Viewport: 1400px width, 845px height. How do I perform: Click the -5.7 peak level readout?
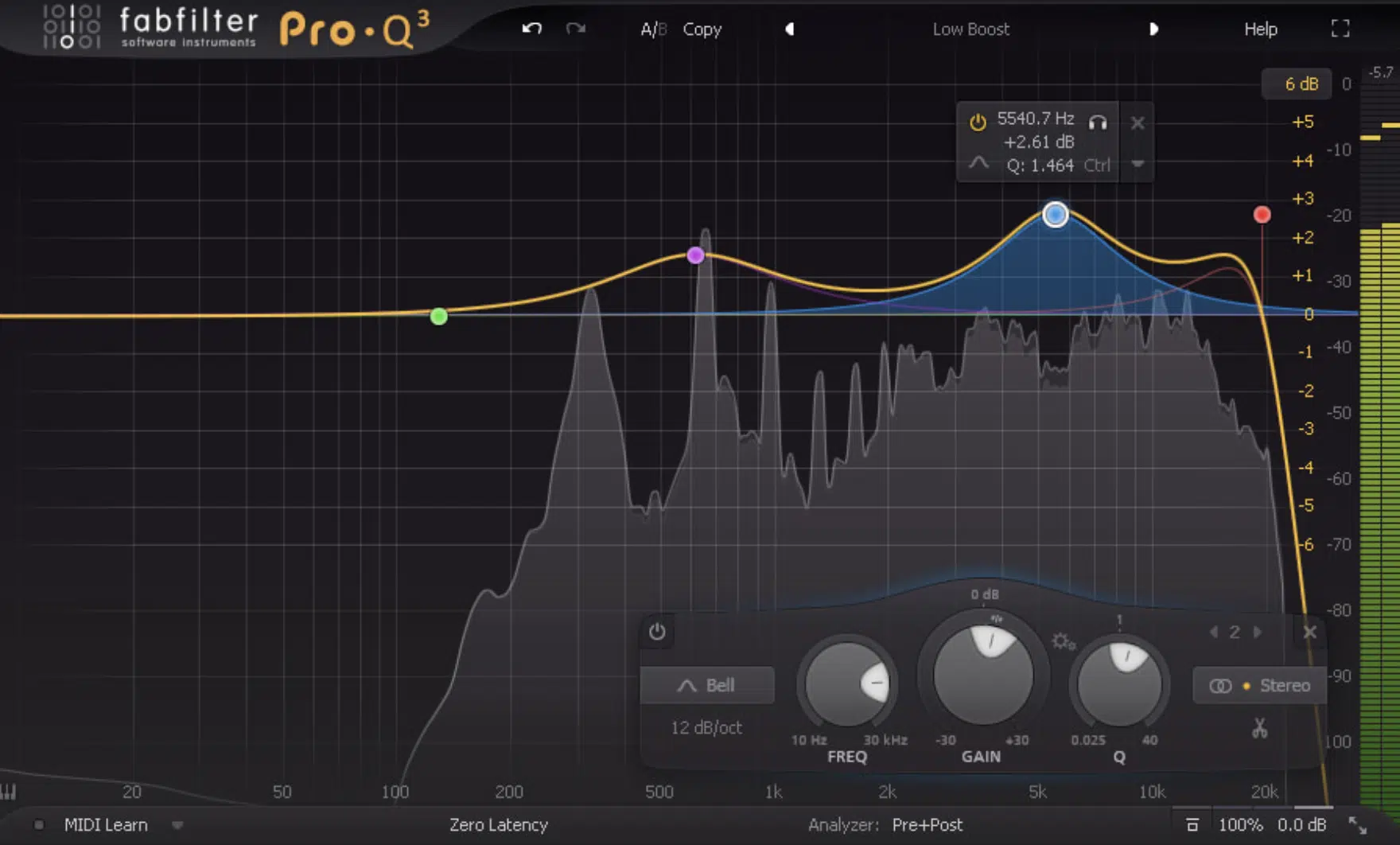point(1380,72)
